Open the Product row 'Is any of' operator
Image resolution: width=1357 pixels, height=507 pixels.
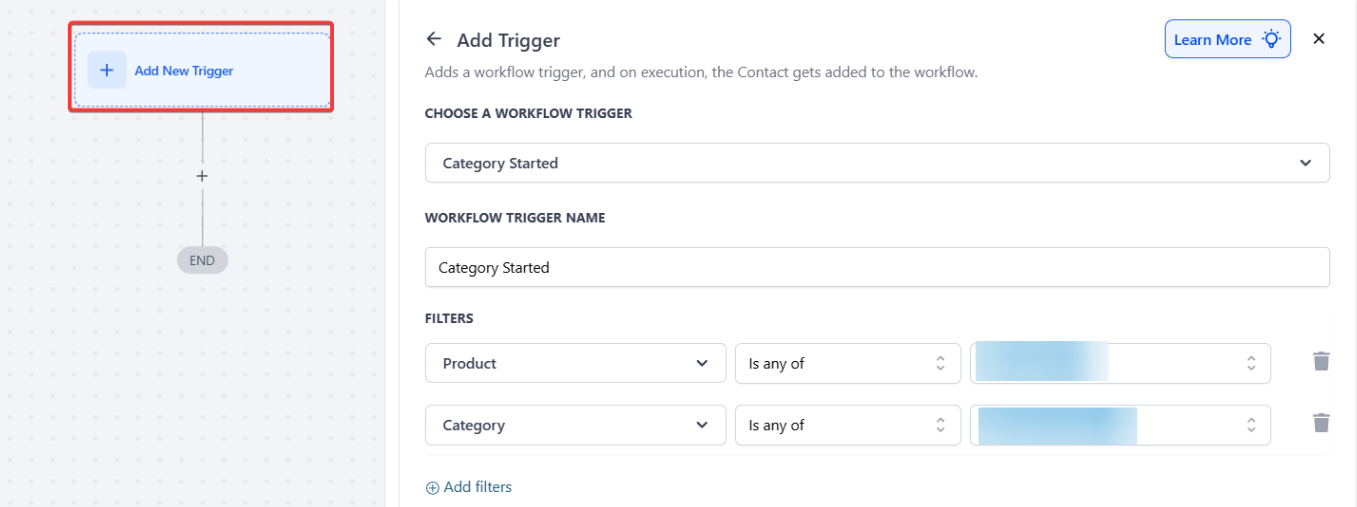[x=846, y=364]
